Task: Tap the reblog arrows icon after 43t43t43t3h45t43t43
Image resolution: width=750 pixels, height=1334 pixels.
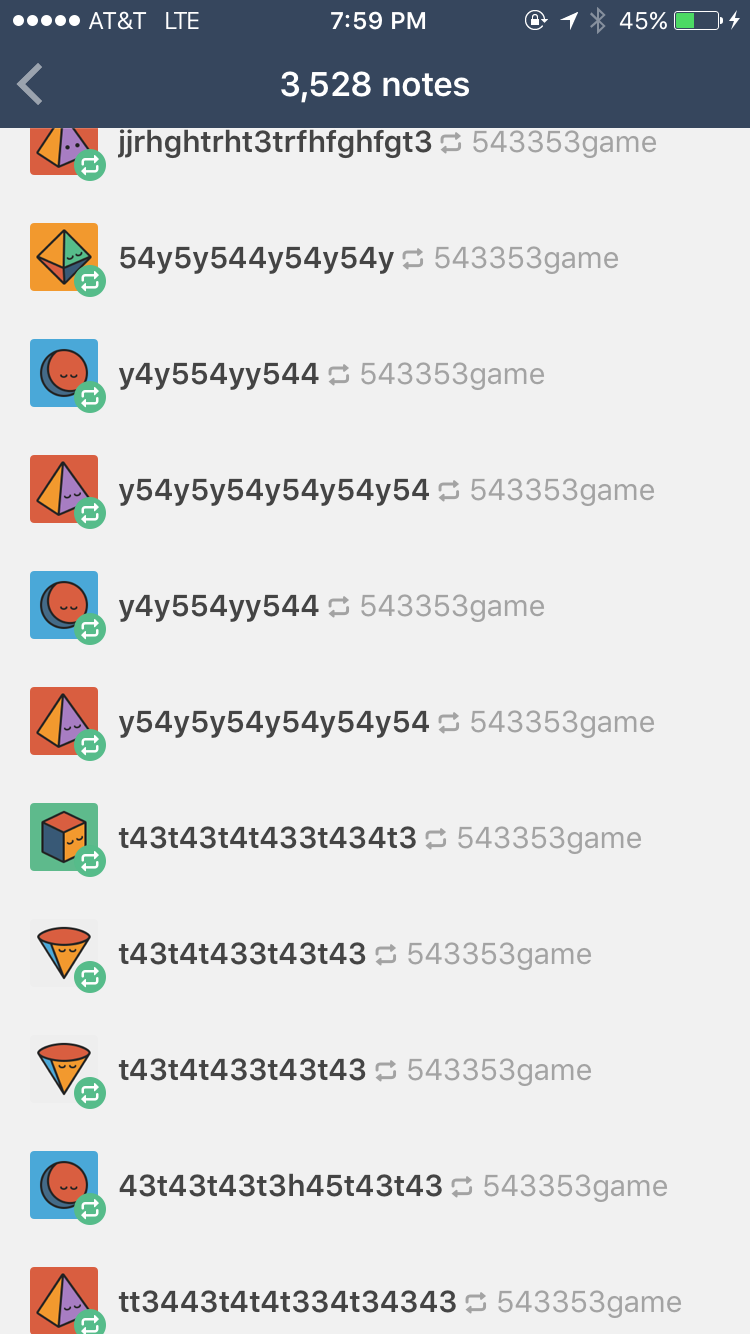Action: (462, 1187)
